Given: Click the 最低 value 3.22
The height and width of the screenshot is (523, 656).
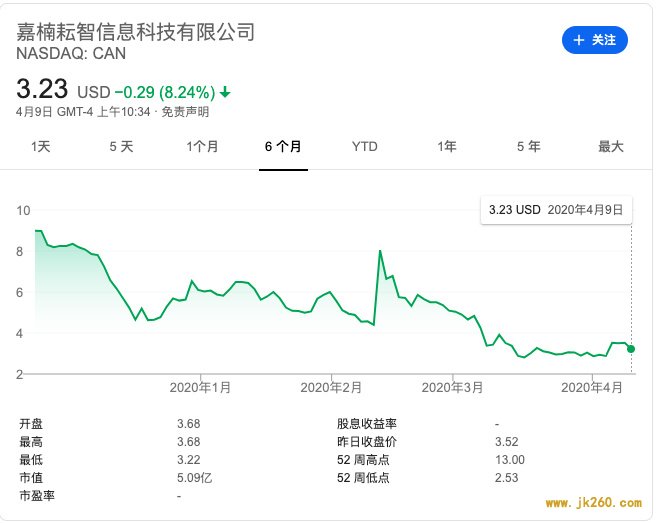Looking at the screenshot, I should [x=188, y=460].
